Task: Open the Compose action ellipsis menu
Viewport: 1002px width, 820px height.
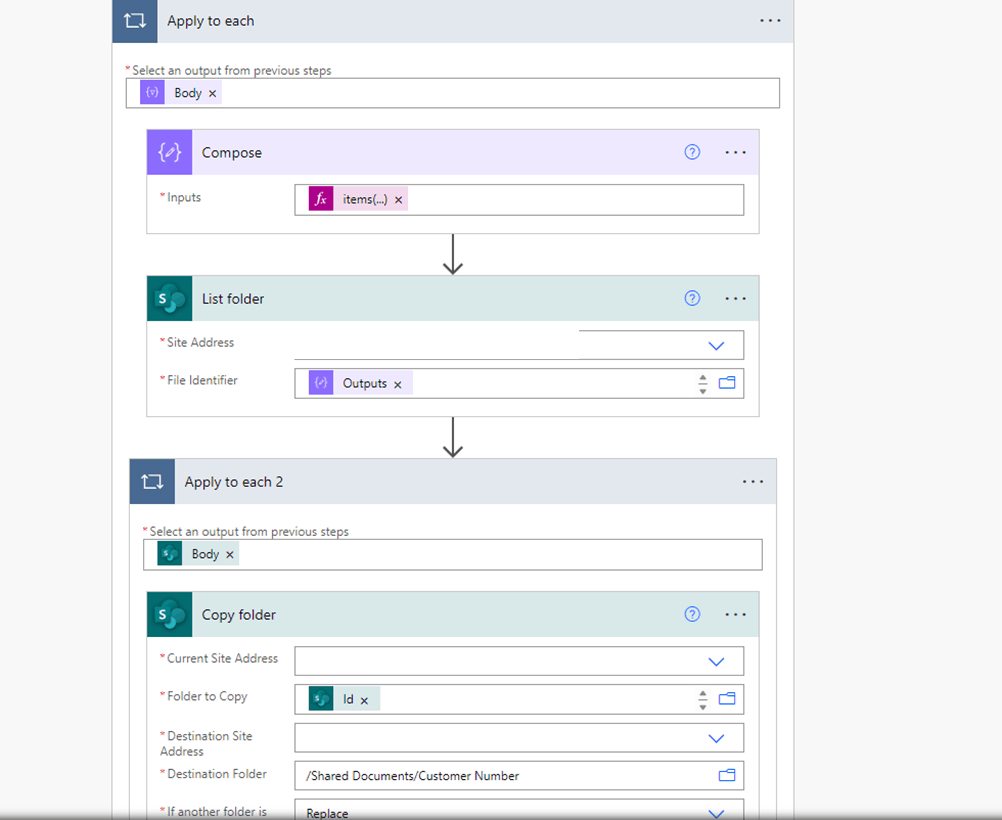Action: 736,152
